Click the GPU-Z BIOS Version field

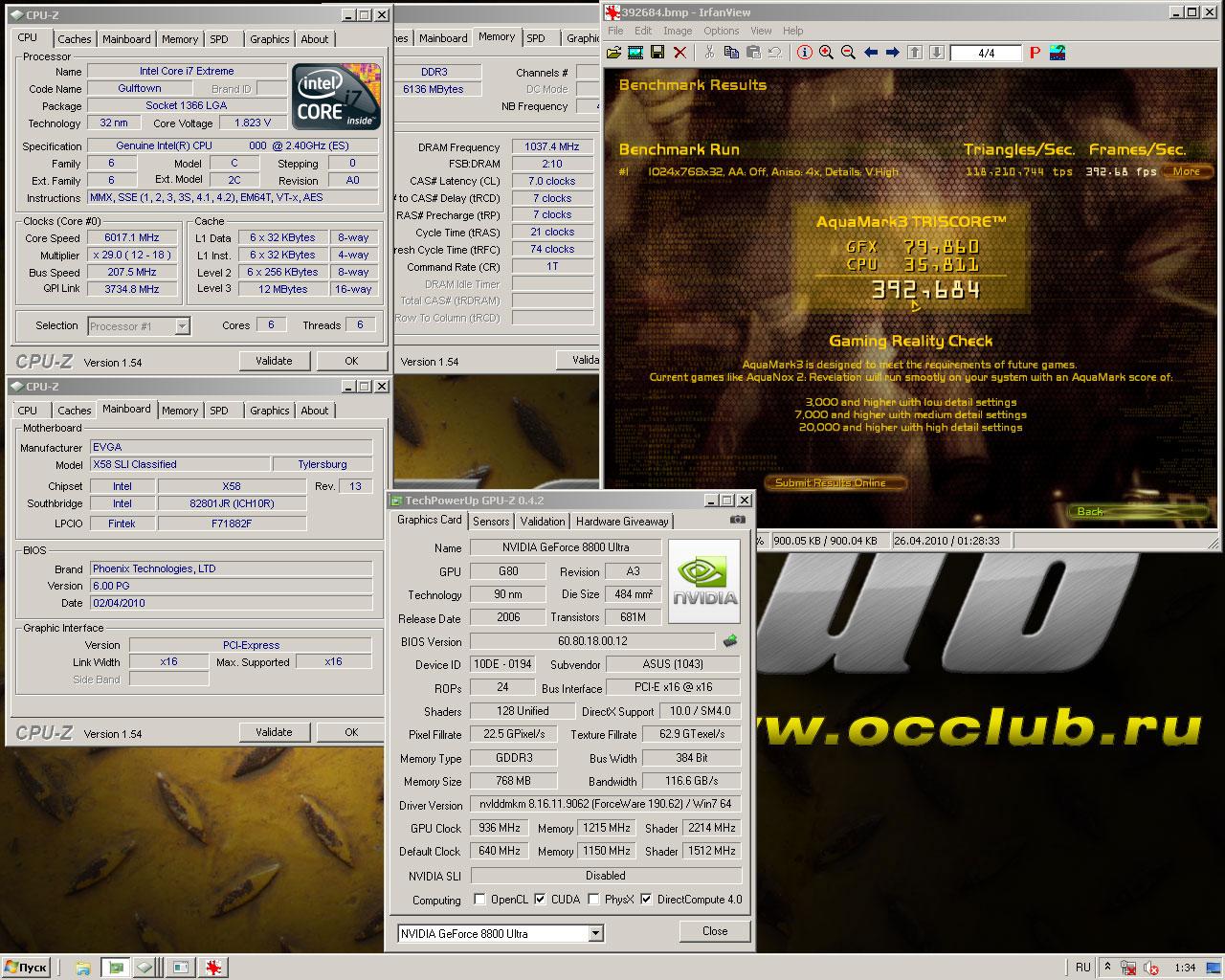coord(592,641)
